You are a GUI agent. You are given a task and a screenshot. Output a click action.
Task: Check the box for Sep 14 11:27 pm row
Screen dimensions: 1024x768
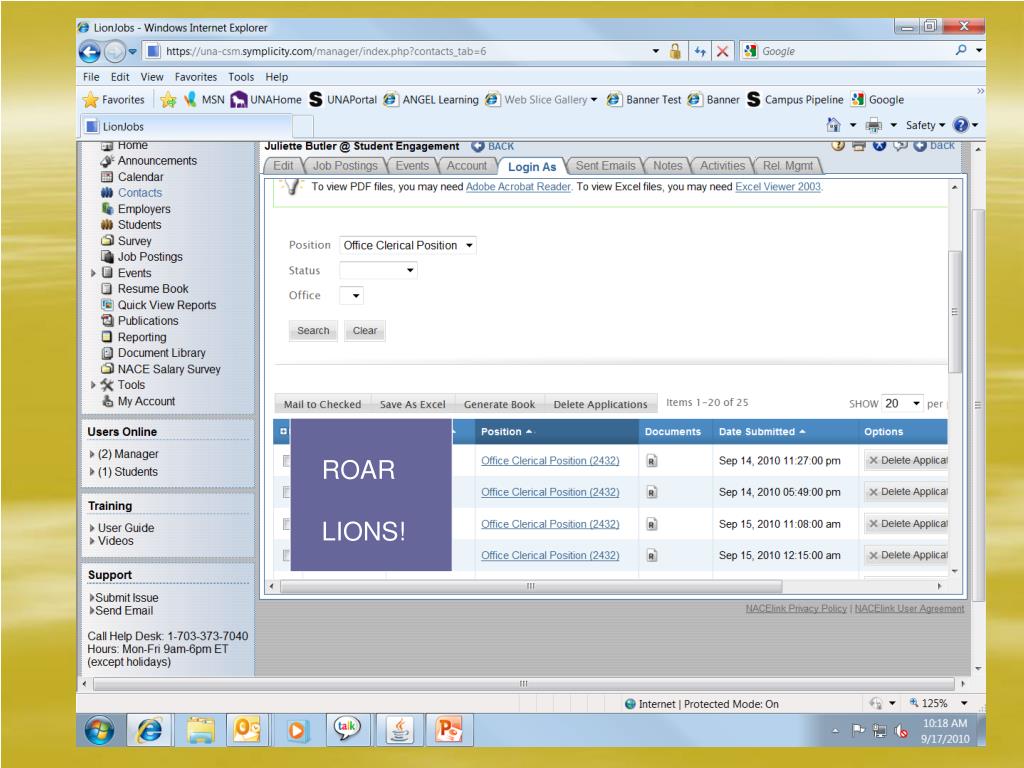(286, 461)
